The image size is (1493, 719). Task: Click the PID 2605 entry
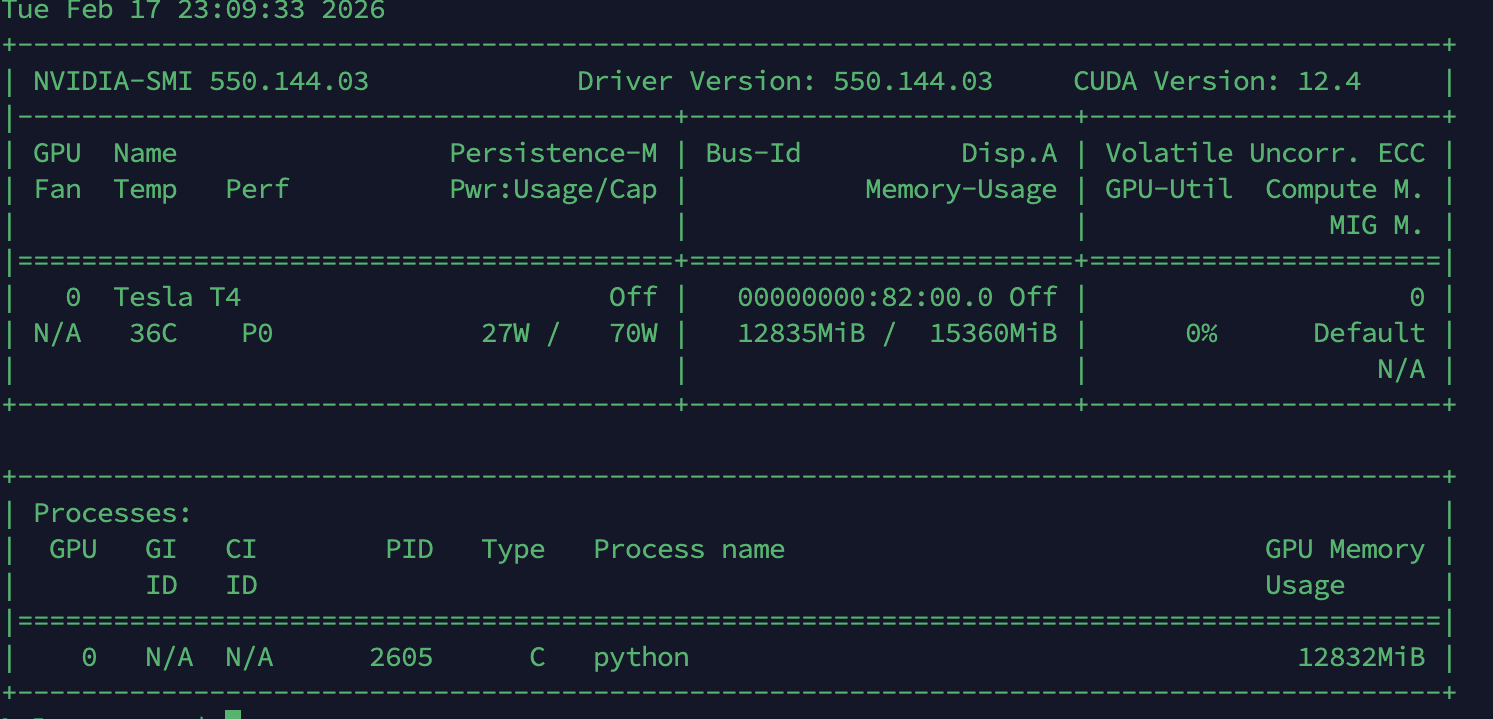point(401,657)
